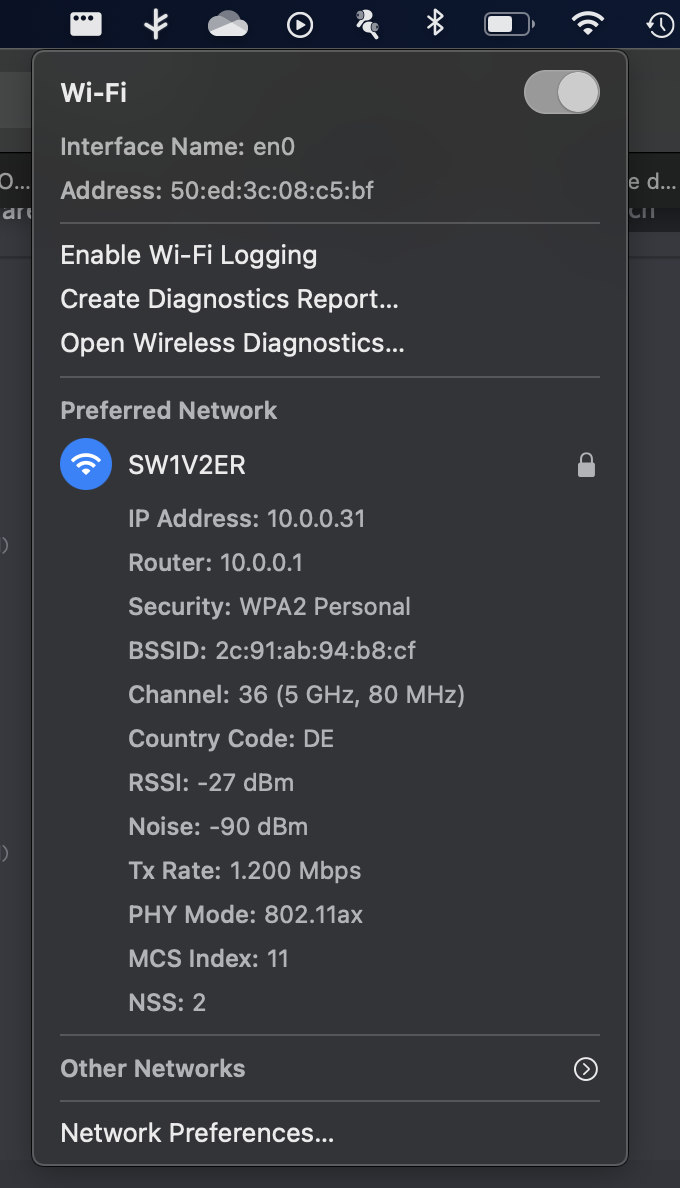Click the Wi-Fi panel title
This screenshot has height=1188, width=680.
coord(94,93)
